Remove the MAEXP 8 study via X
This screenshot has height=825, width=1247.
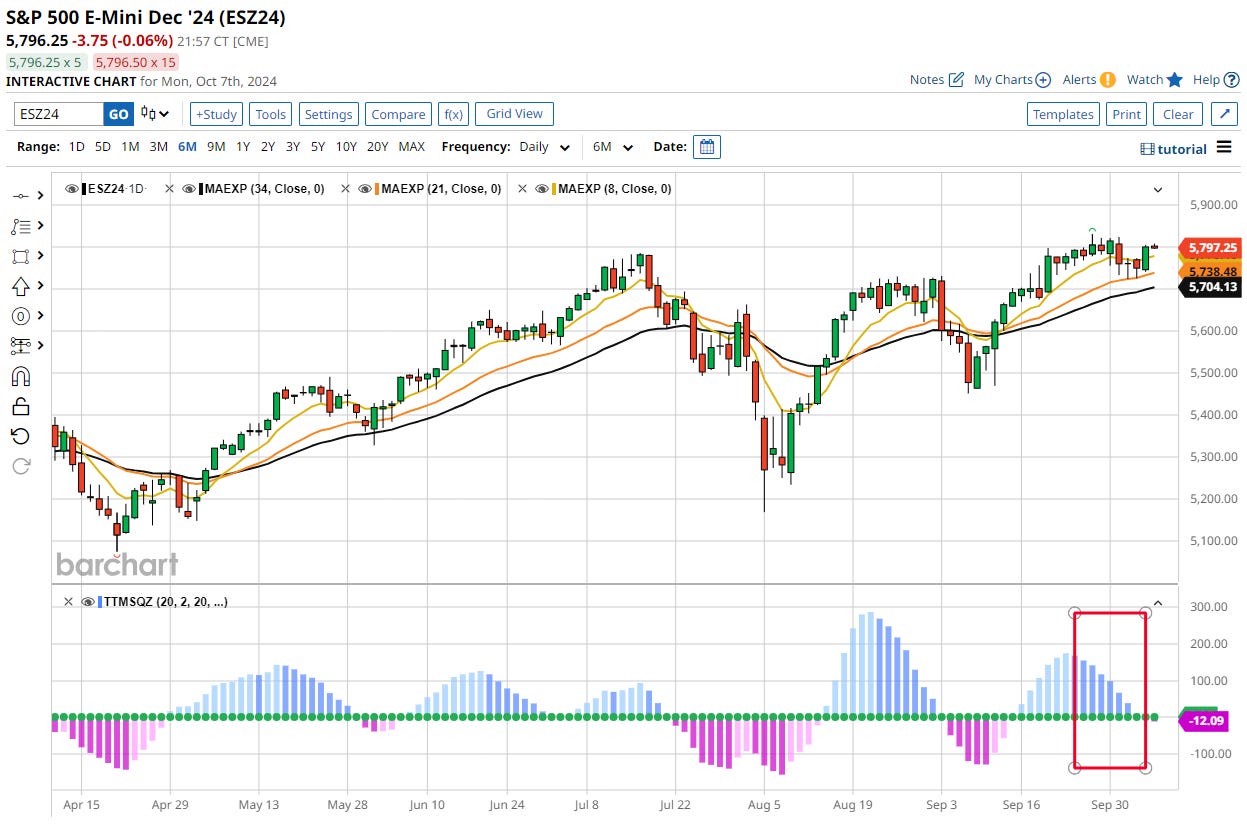point(523,188)
